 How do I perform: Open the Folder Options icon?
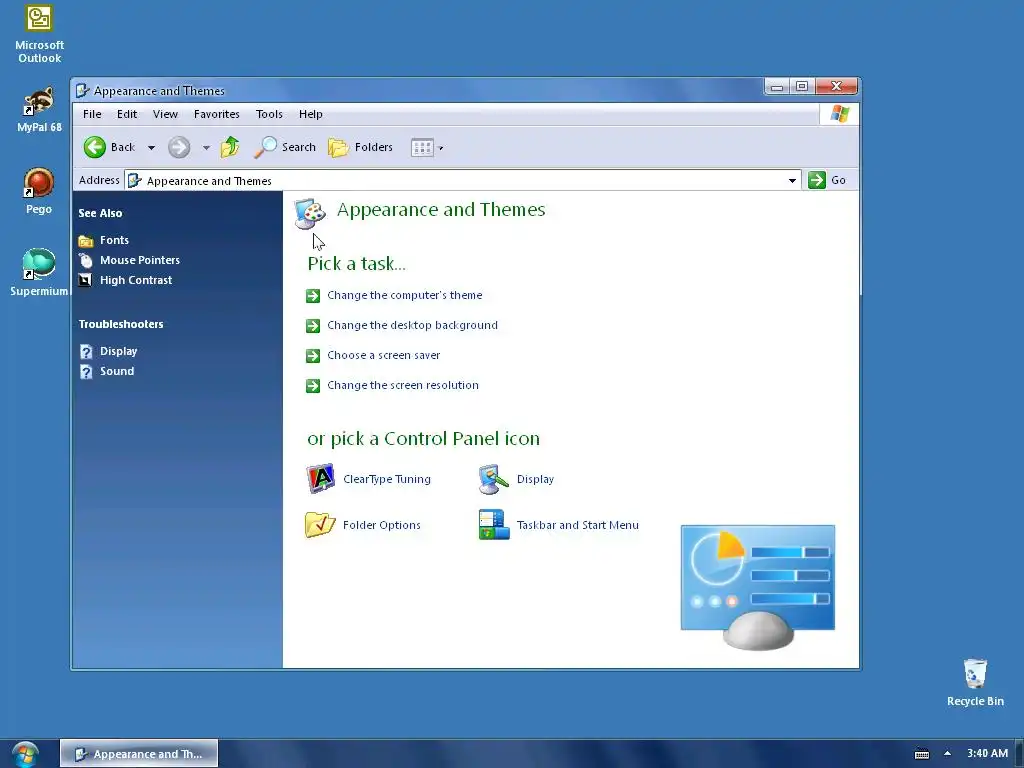tap(320, 524)
